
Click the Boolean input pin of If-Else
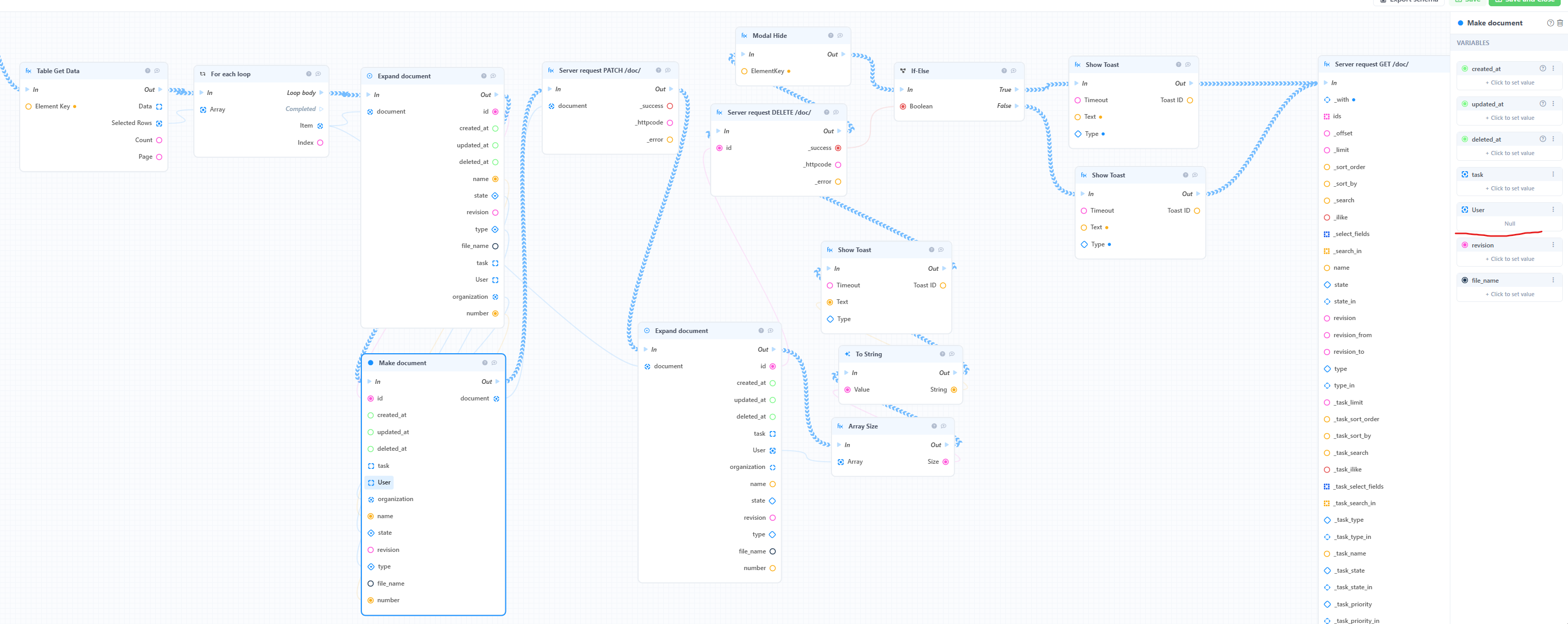[902, 107]
